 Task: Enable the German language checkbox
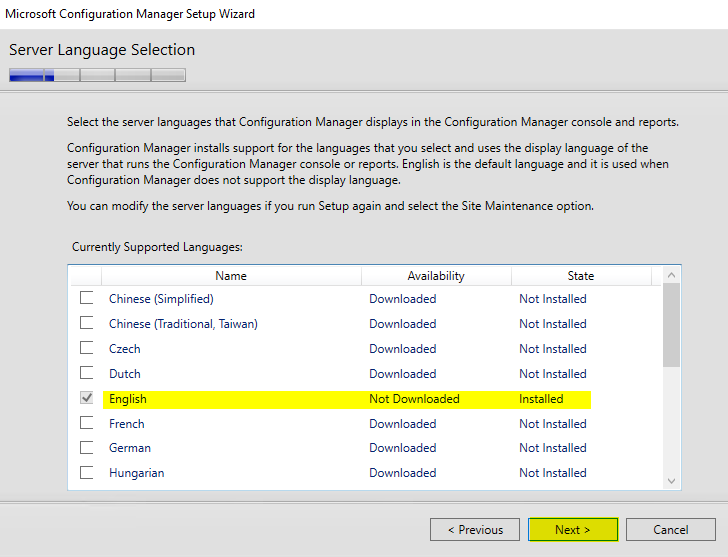(x=87, y=447)
